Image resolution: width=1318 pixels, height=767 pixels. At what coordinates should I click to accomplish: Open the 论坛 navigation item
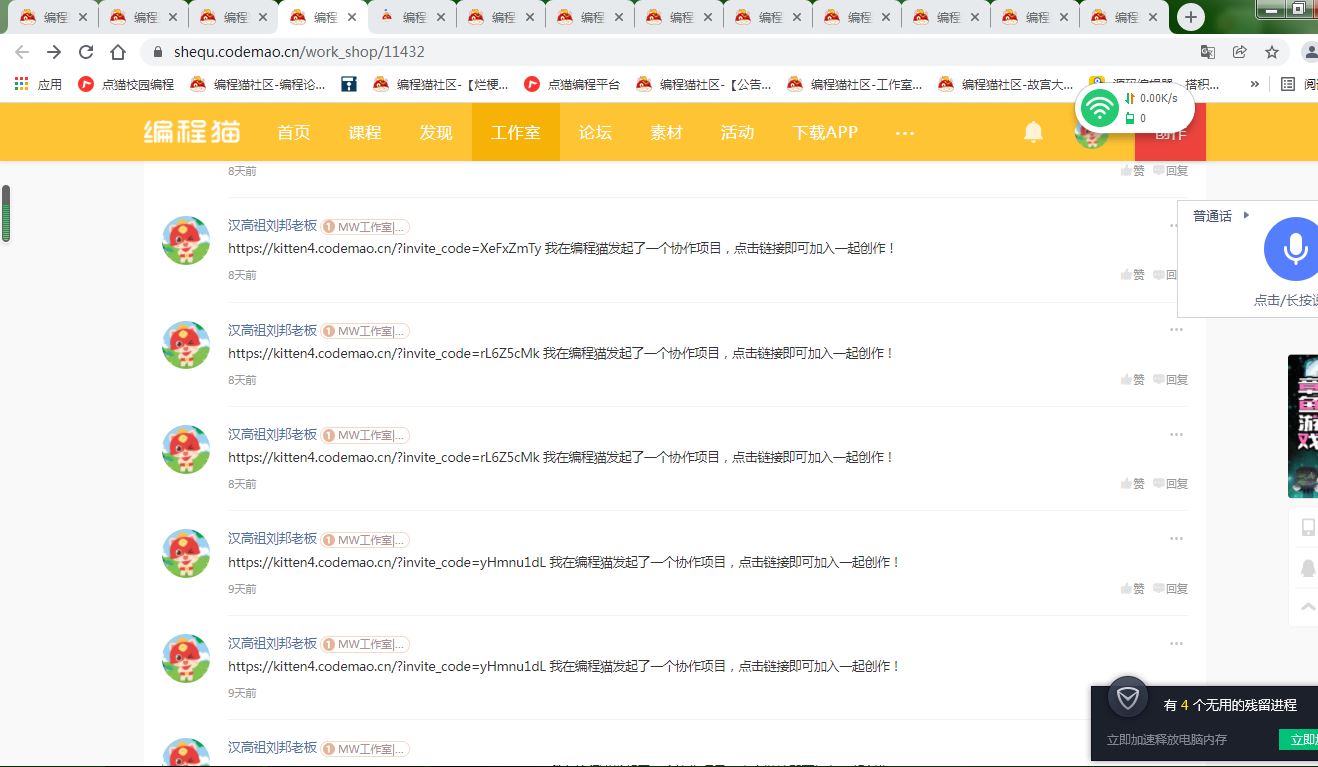pyautogui.click(x=595, y=132)
